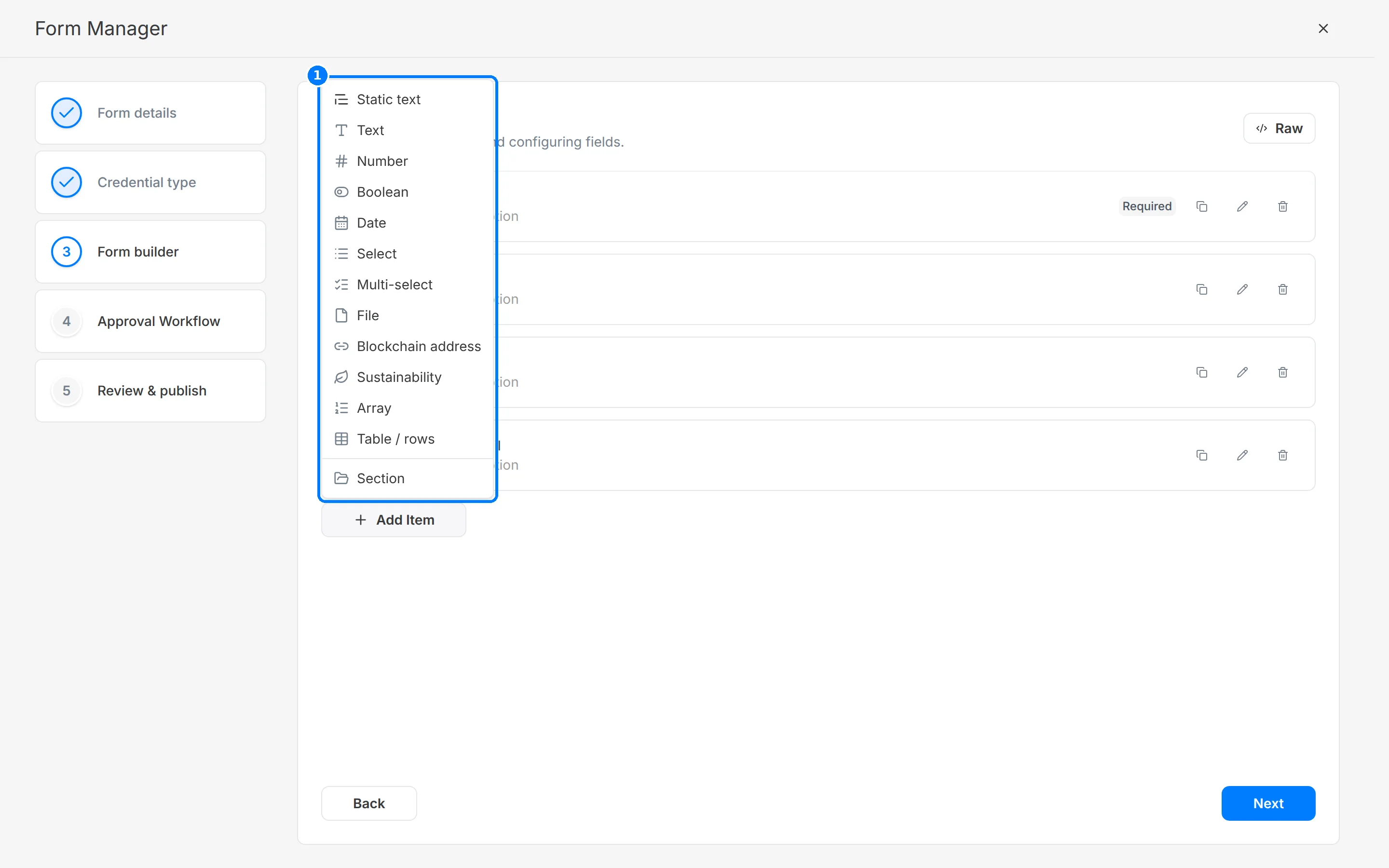Pick Multi-select from the menu
This screenshot has height=868, width=1389.
point(408,285)
